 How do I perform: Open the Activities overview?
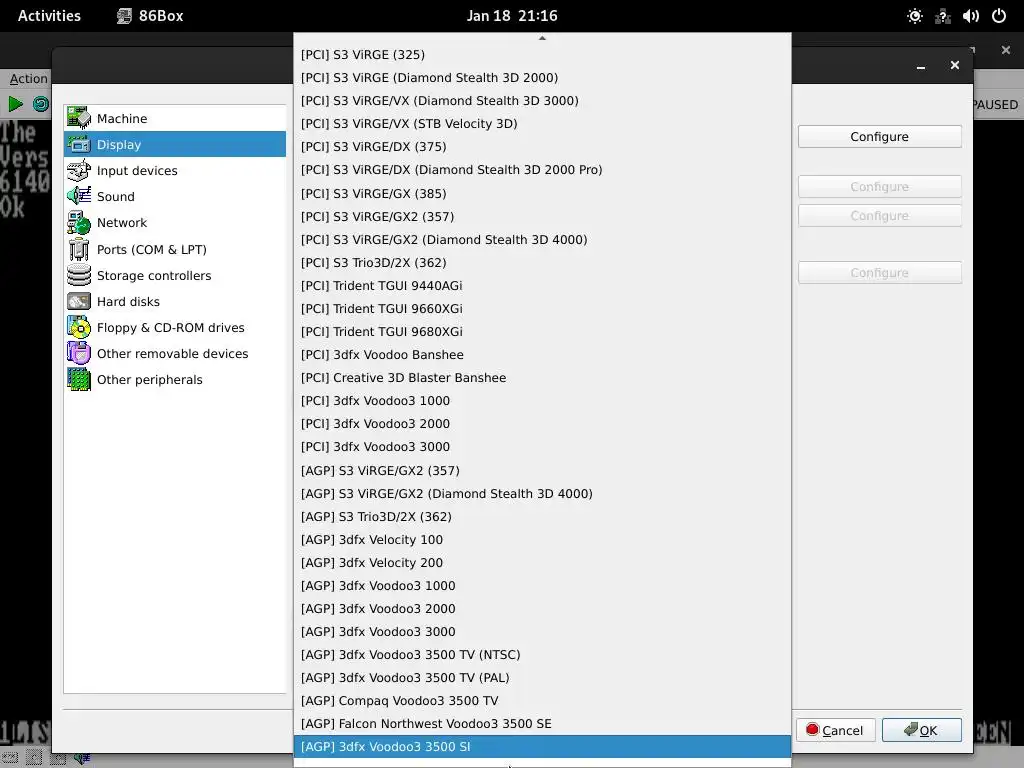49,16
